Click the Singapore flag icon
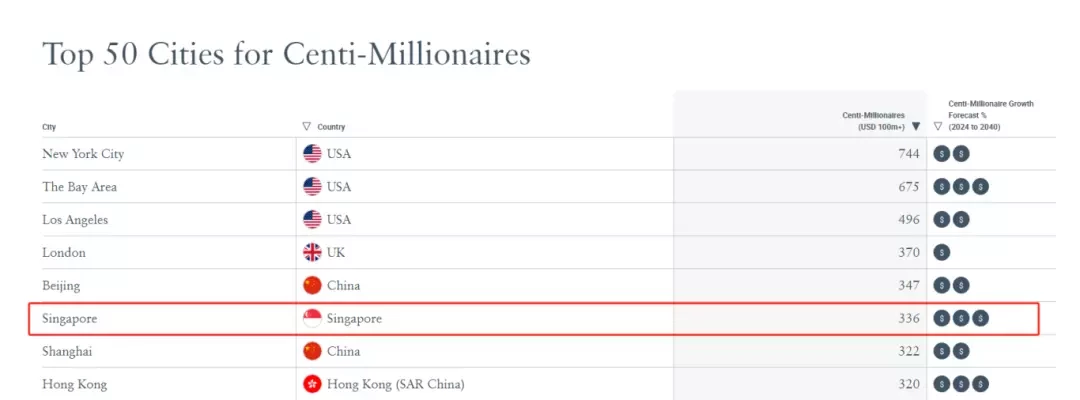The image size is (1080, 400). pos(312,318)
